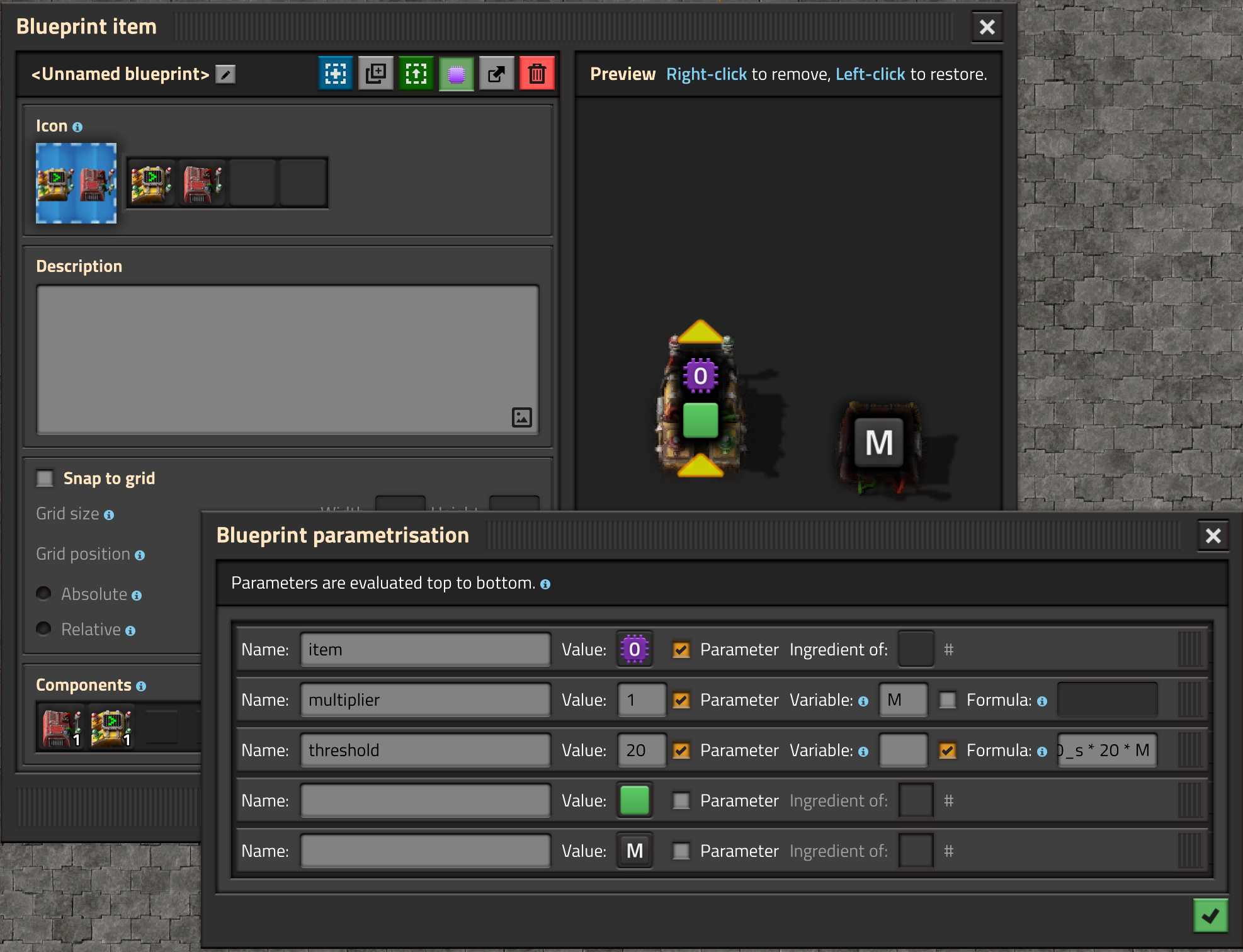Rename the blueprint via the pencil icon

225,74
